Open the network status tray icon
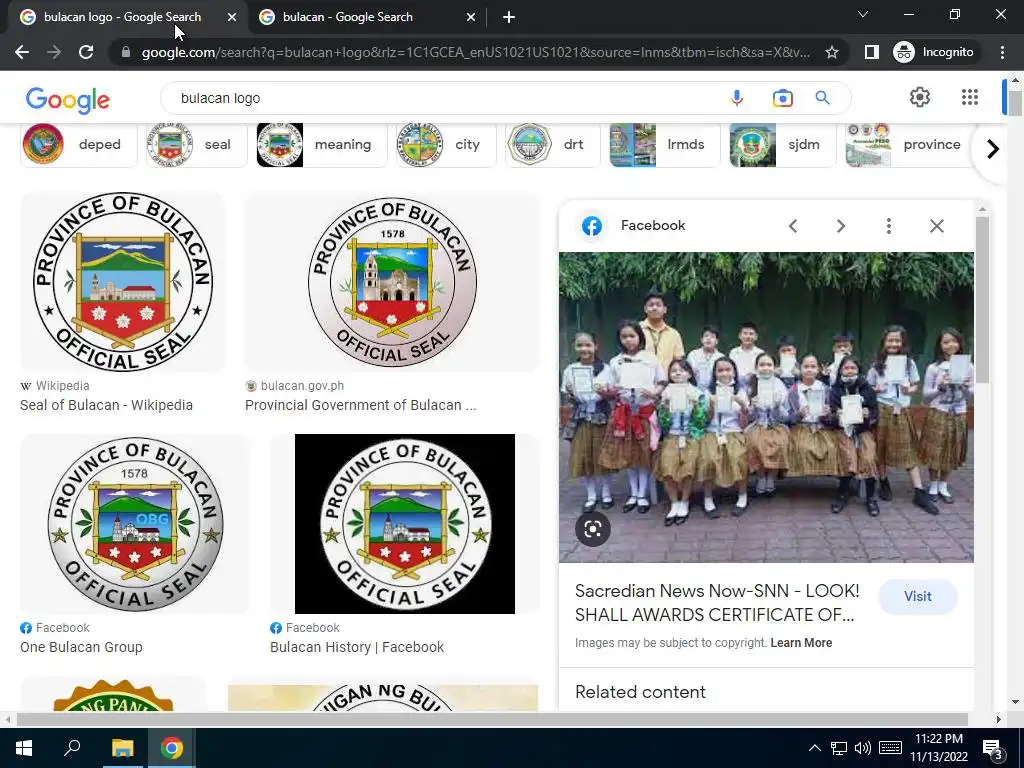Screen dimensions: 1024x768 click(839, 748)
